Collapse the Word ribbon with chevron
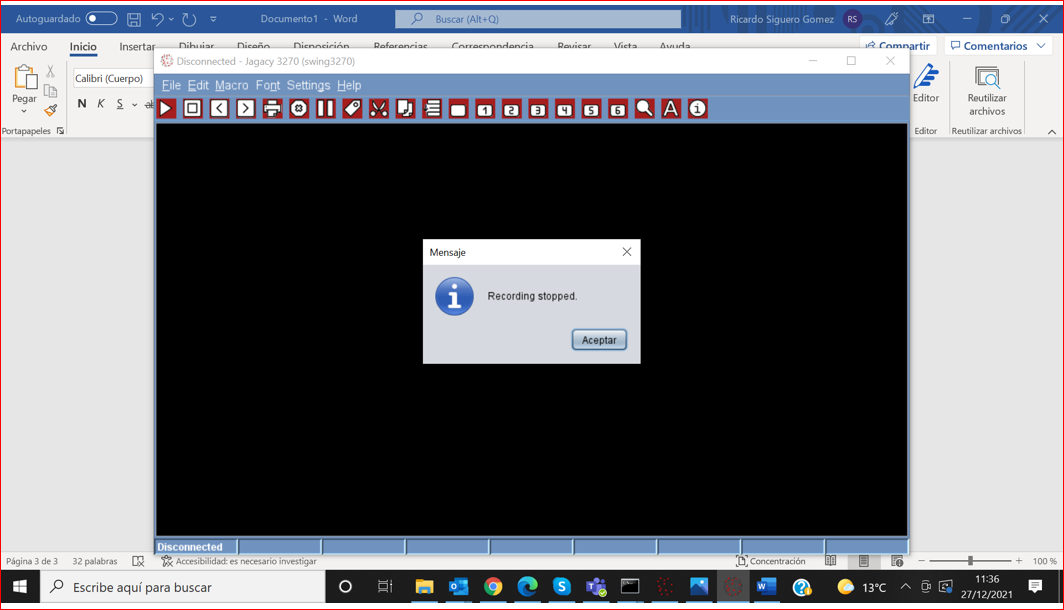Viewport: 1064px width, 610px height. tap(1051, 132)
